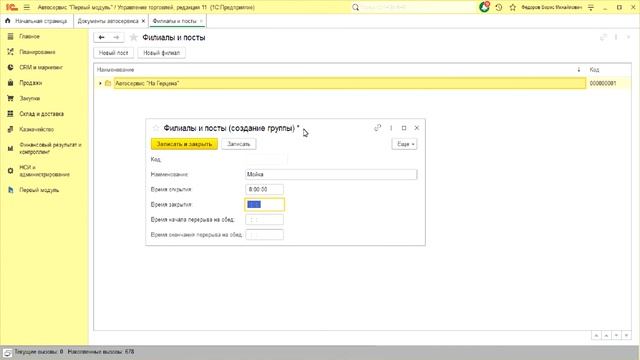Add Филиалы и посты list to favorites star
640x360 pixels.
pyautogui.click(x=133, y=38)
